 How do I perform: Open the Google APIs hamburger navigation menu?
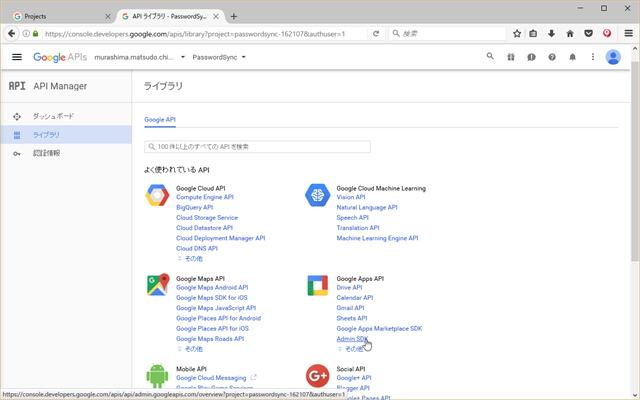pos(17,57)
